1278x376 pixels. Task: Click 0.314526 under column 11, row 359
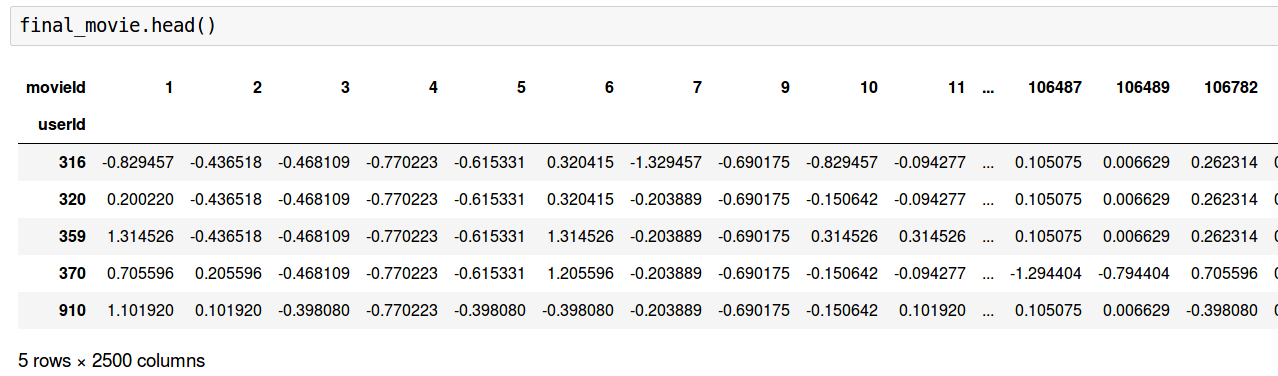pos(932,236)
